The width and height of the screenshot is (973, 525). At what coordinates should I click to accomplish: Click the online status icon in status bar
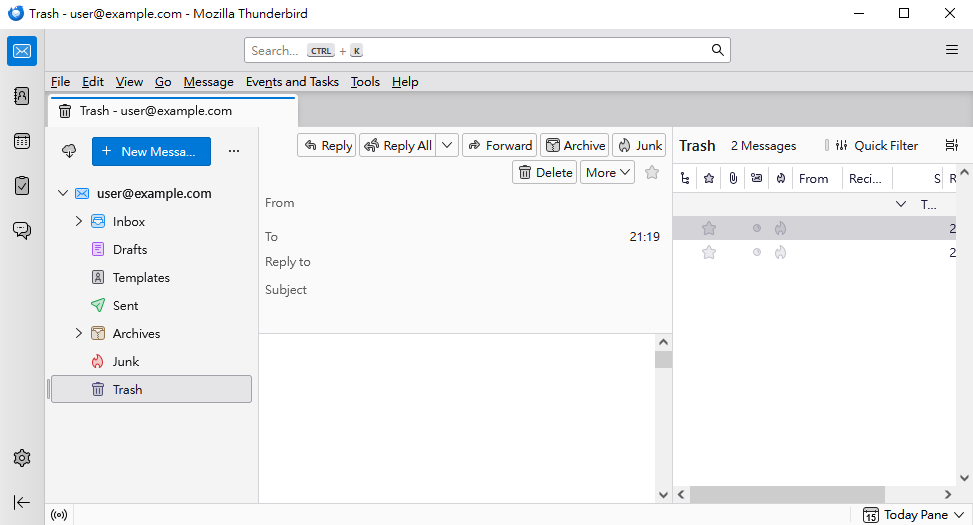click(59, 514)
